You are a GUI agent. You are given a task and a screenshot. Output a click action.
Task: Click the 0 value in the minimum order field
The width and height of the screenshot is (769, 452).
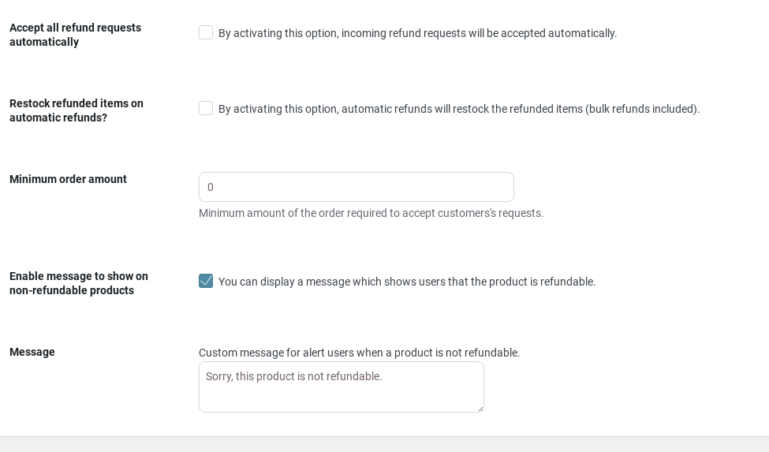pyautogui.click(x=210, y=187)
